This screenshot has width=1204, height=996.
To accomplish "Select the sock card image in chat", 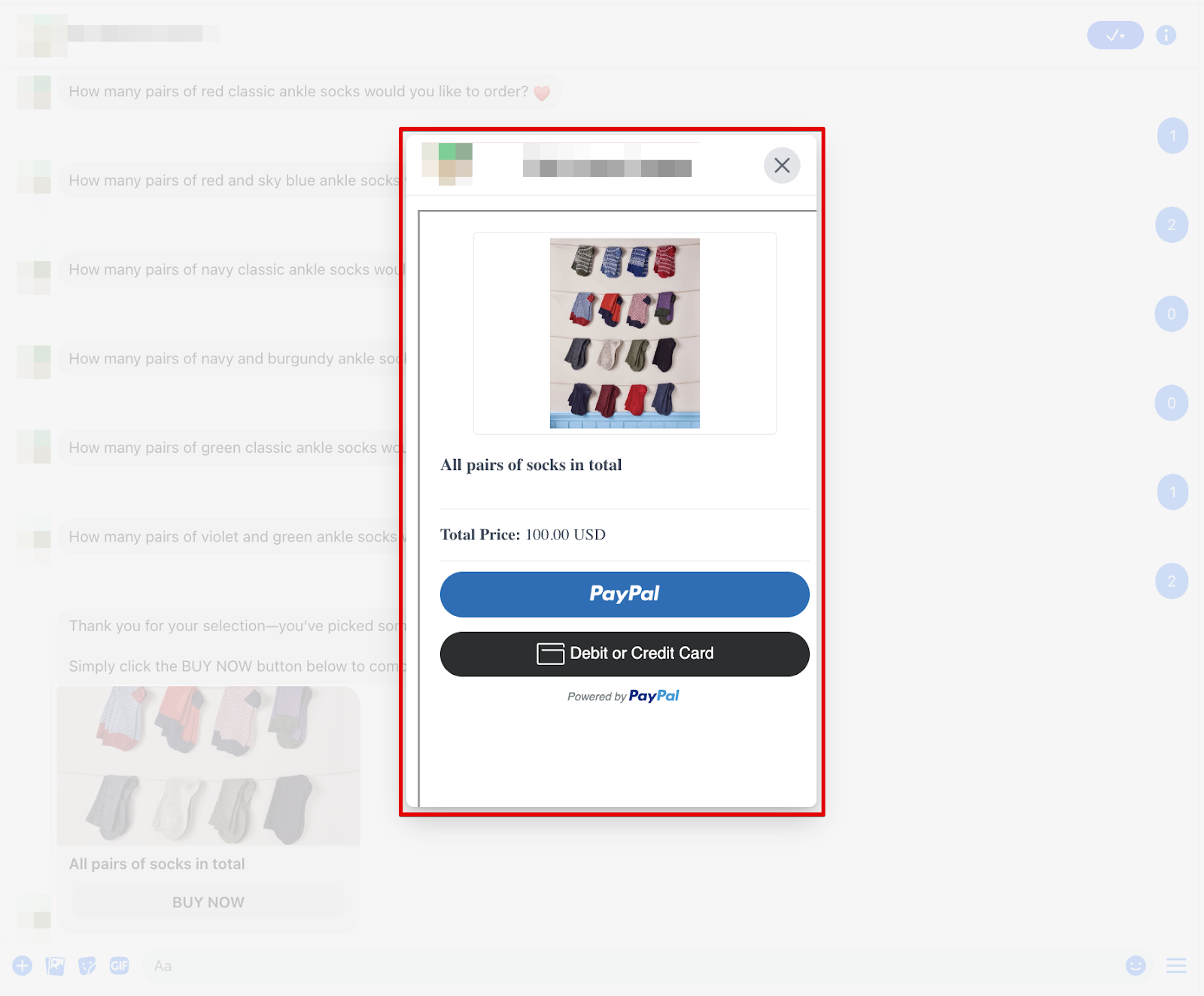I will (x=208, y=765).
